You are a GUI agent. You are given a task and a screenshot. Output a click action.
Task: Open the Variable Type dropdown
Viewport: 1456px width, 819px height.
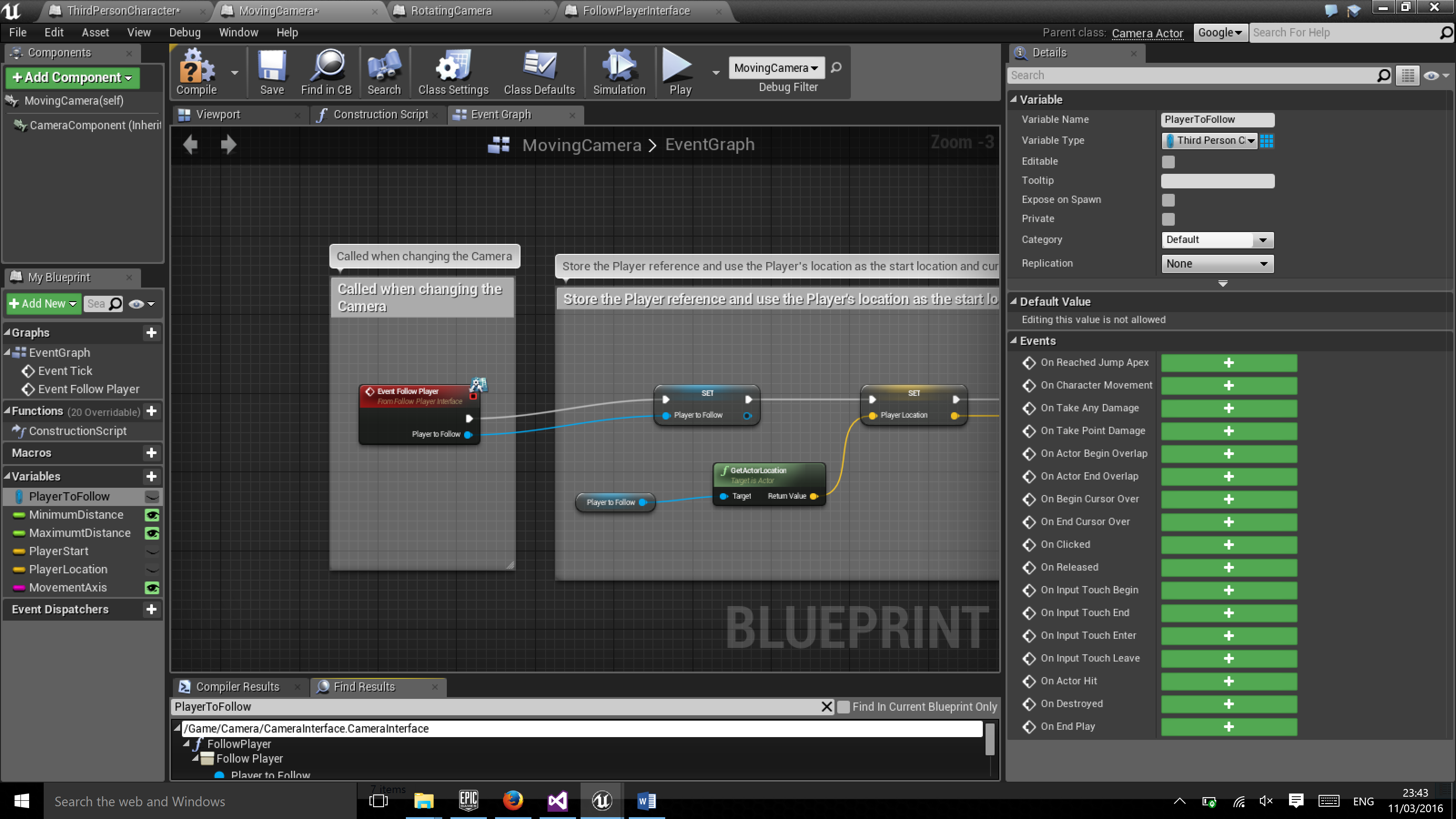pos(1209,141)
